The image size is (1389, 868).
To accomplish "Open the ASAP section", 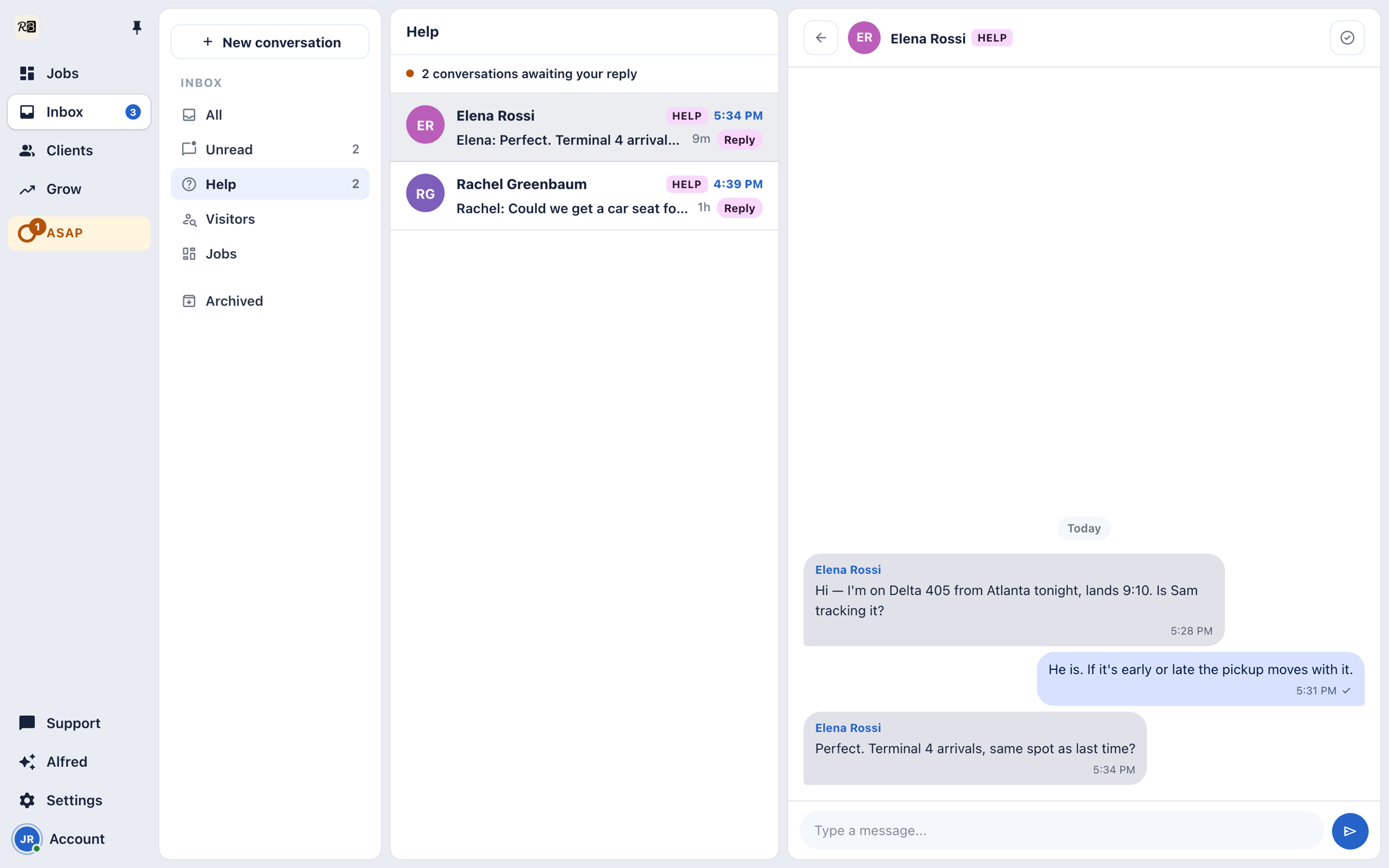I will pyautogui.click(x=79, y=233).
